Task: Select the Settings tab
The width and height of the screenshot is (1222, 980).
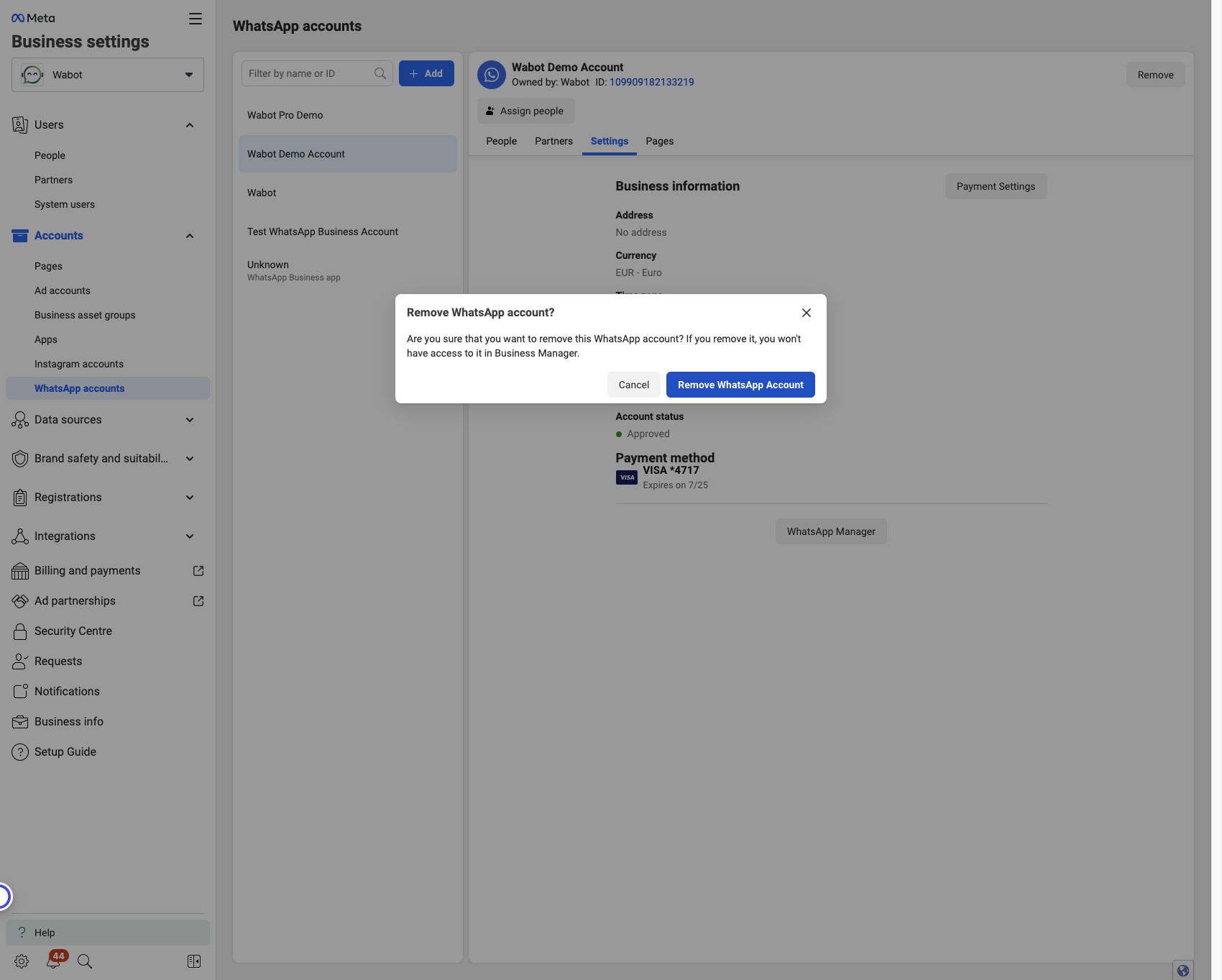Action: [610, 141]
